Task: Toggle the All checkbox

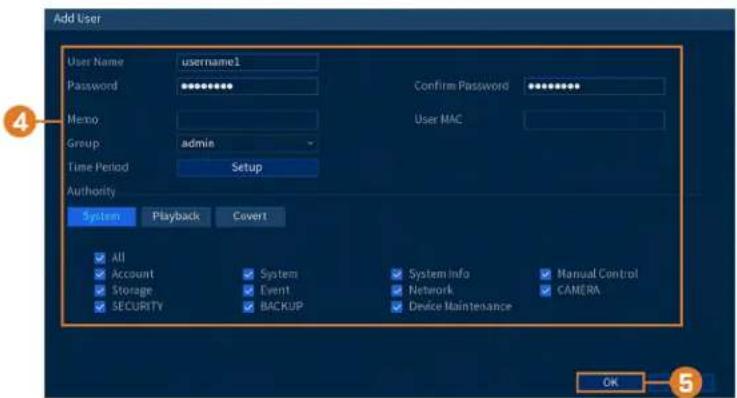Action: (x=100, y=258)
